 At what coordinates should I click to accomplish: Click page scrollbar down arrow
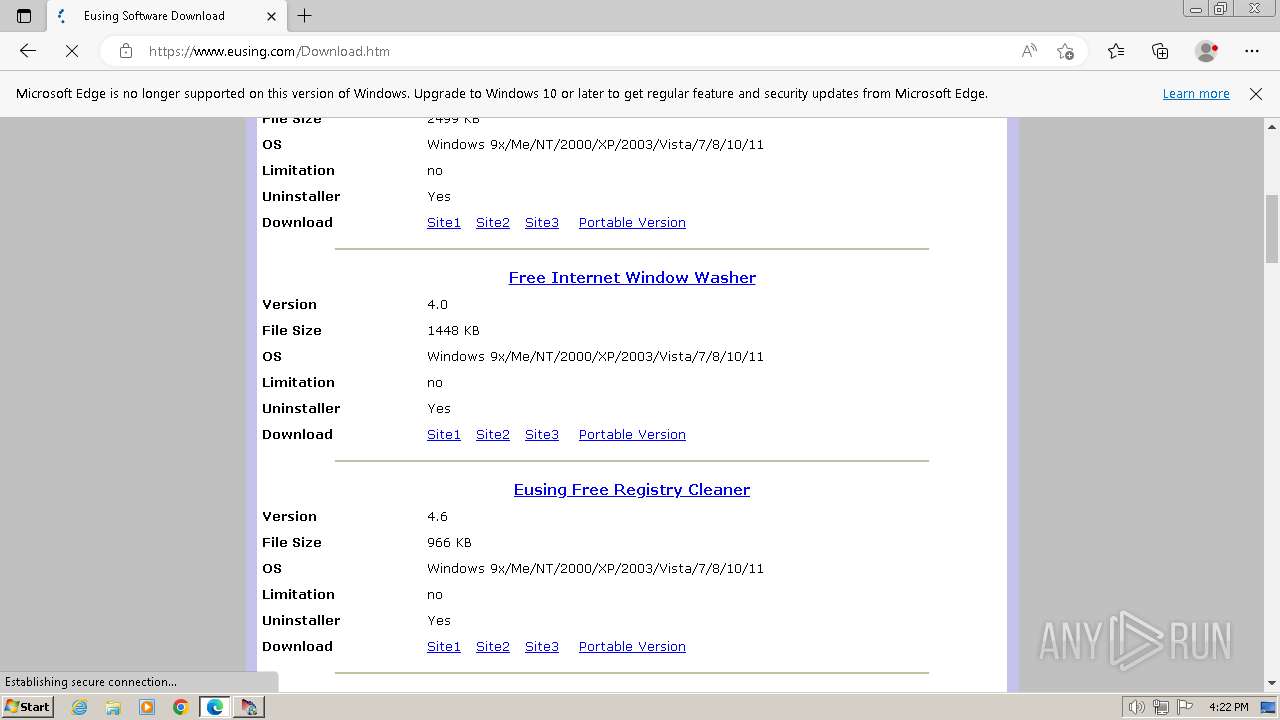coord(1272,683)
